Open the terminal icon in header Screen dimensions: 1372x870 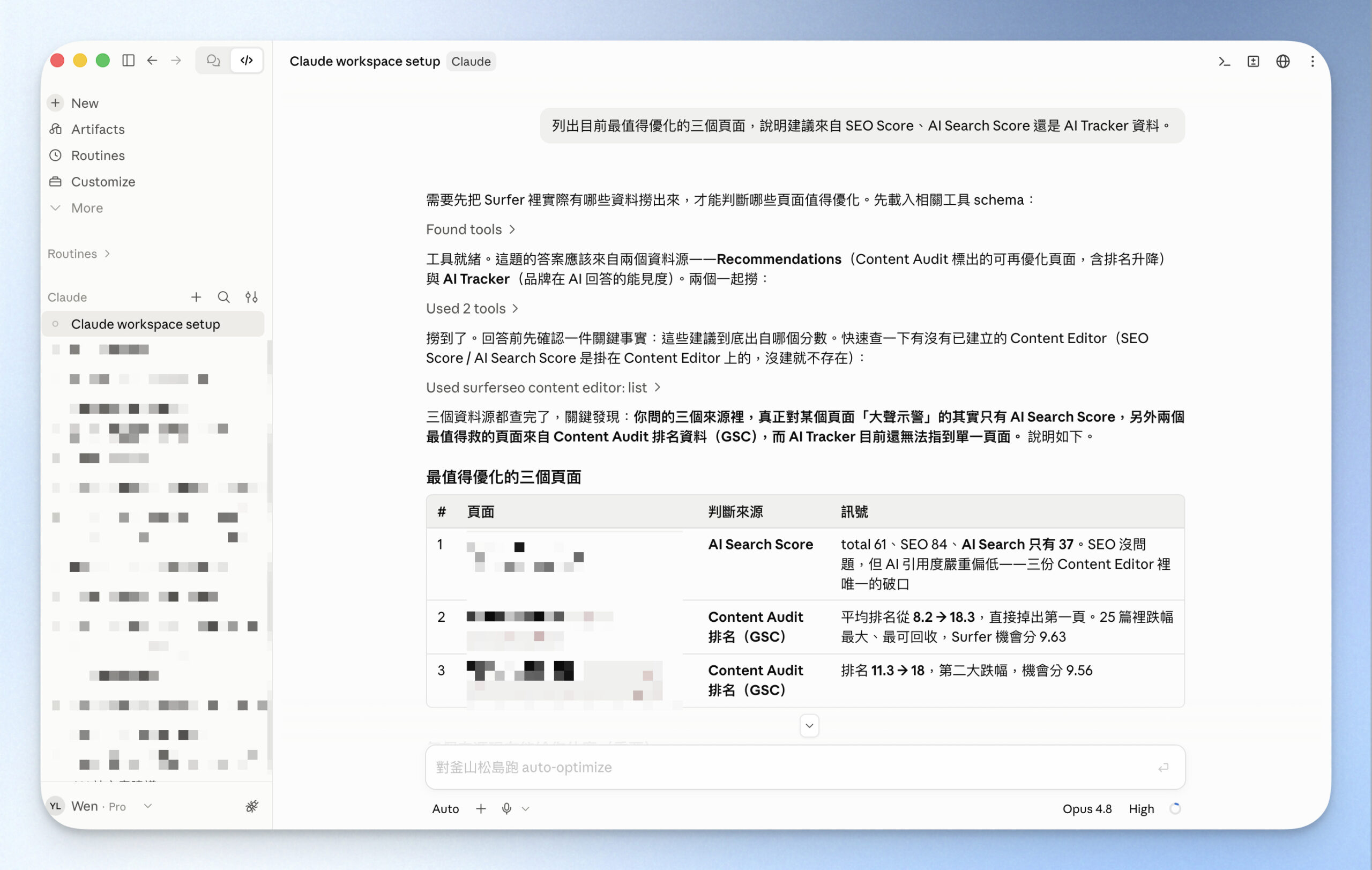pyautogui.click(x=1224, y=62)
